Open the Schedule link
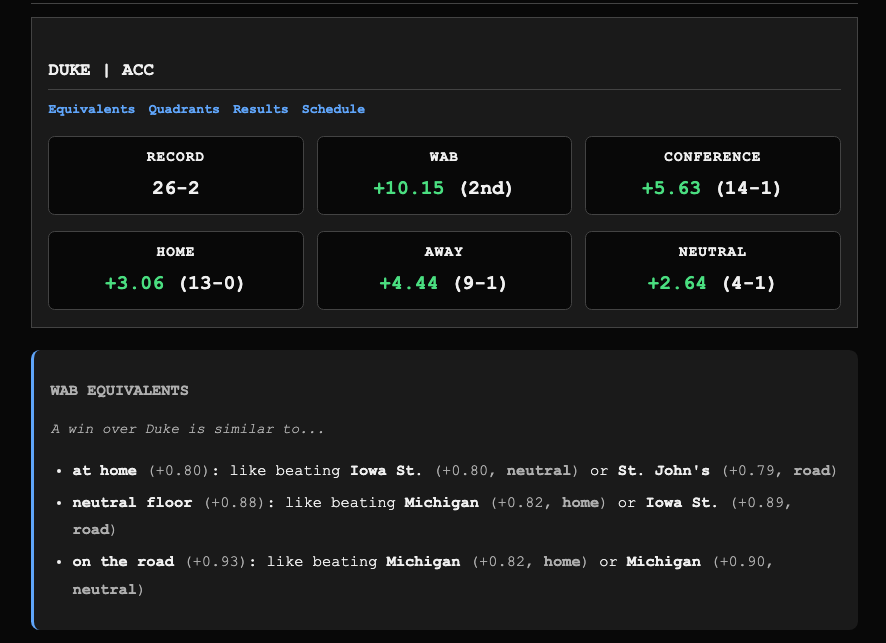Viewport: 886px width, 643px height. (x=333, y=109)
